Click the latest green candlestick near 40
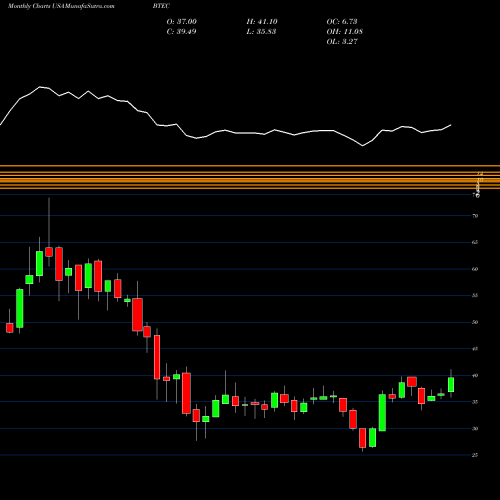Screen dimensions: 500x500 click(451, 385)
